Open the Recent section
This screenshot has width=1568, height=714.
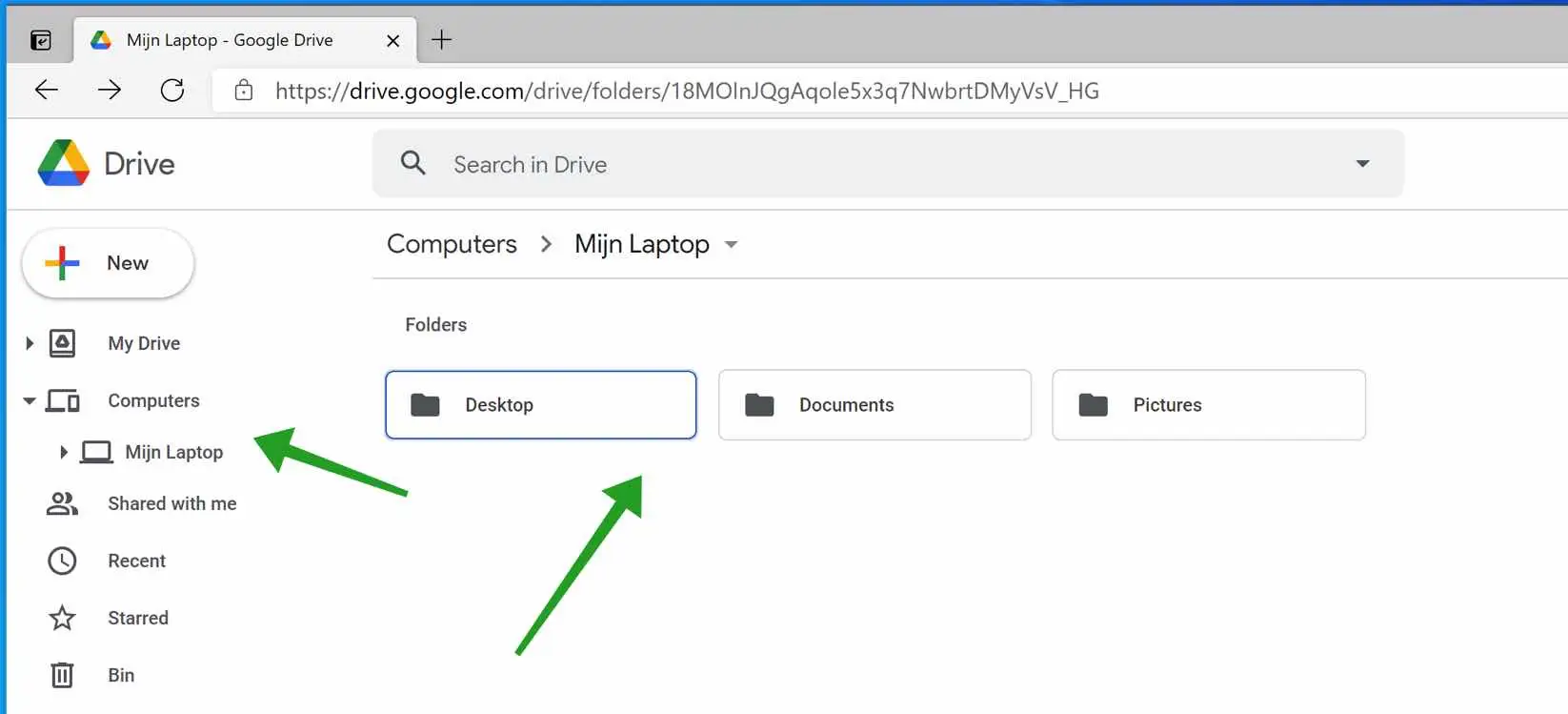136,561
